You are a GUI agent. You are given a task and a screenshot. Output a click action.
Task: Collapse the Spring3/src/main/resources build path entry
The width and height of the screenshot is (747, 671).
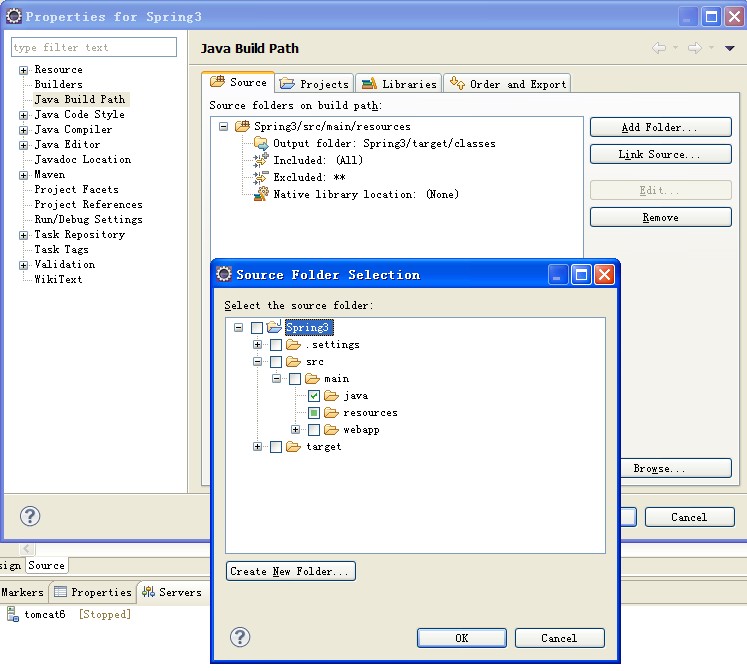[223, 126]
